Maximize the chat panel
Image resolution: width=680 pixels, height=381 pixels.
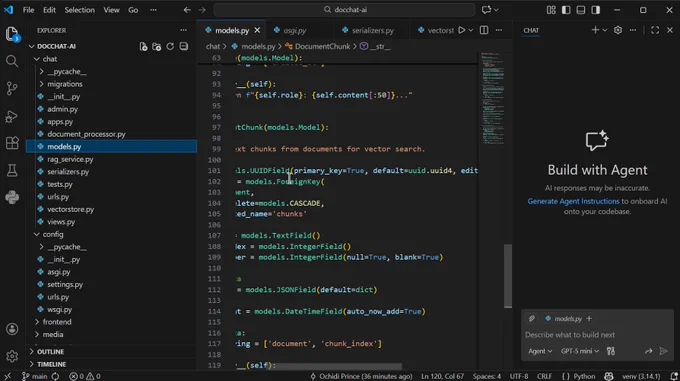(x=655, y=30)
